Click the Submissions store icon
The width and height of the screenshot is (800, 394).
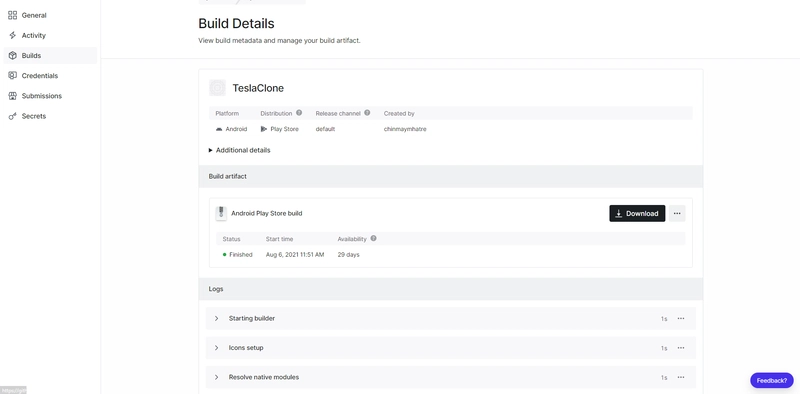coord(13,96)
